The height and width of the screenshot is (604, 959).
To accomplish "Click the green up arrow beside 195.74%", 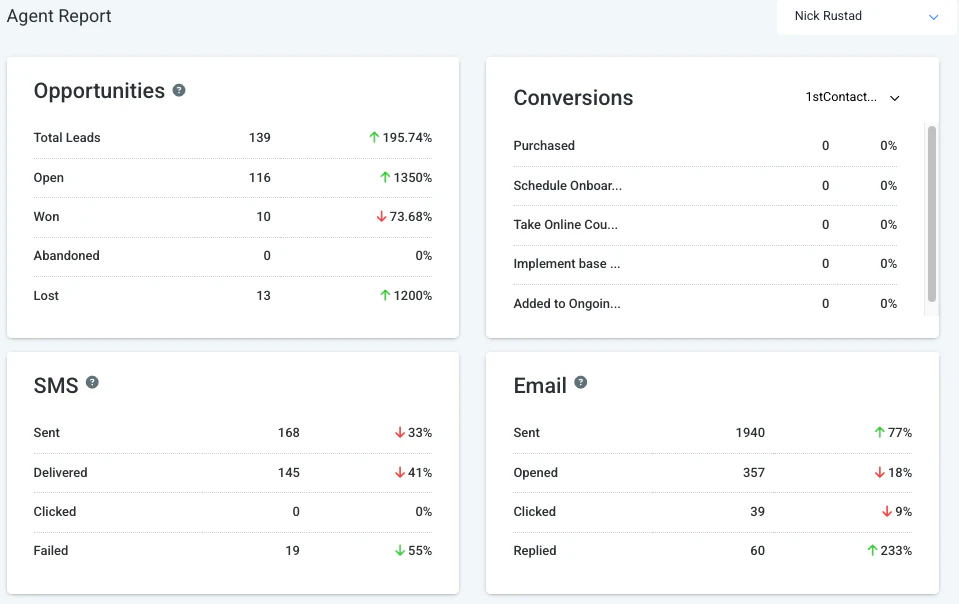I will tap(374, 138).
